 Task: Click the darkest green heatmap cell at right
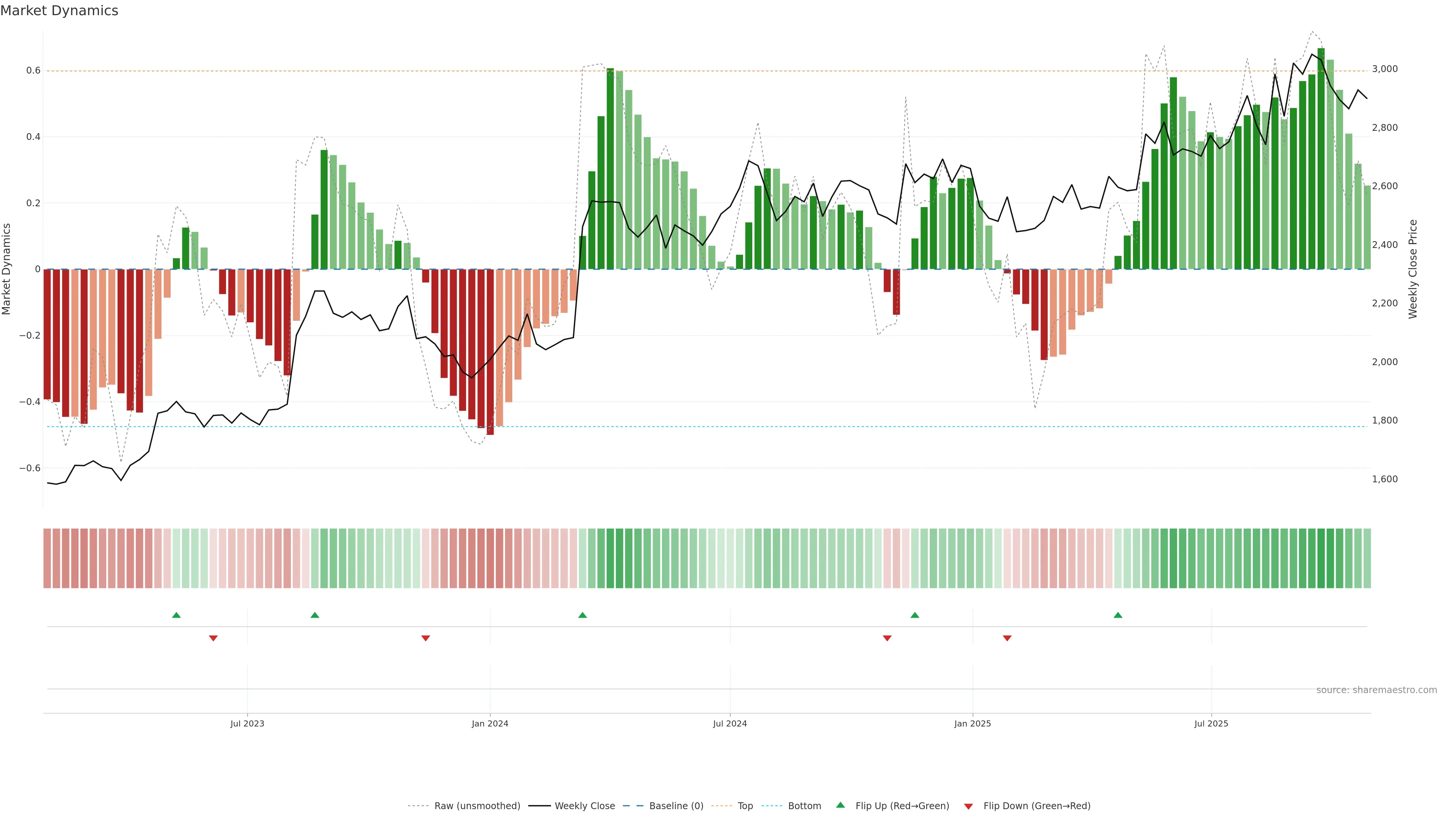click(1321, 559)
